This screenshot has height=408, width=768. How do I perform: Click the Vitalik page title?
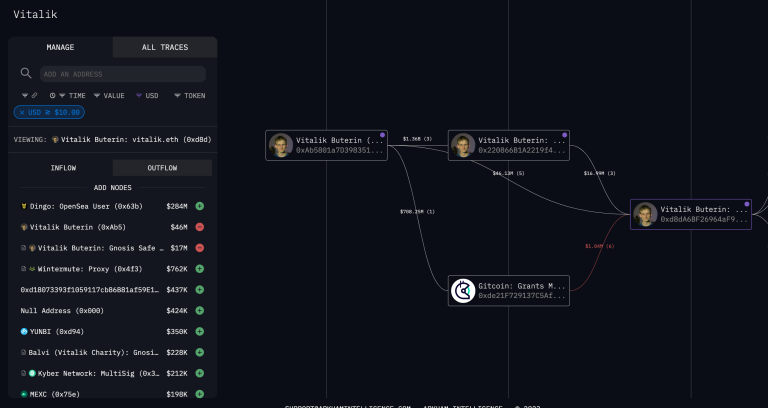[35, 15]
